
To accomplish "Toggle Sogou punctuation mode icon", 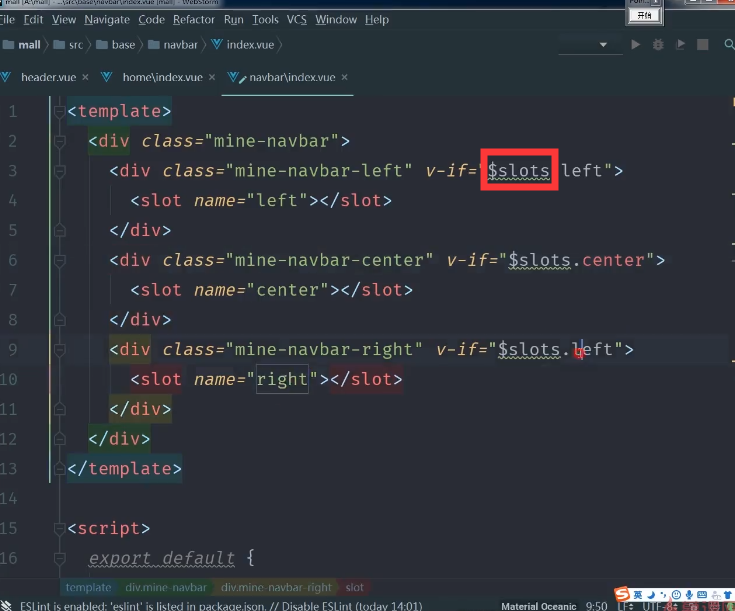I will 663,595.
